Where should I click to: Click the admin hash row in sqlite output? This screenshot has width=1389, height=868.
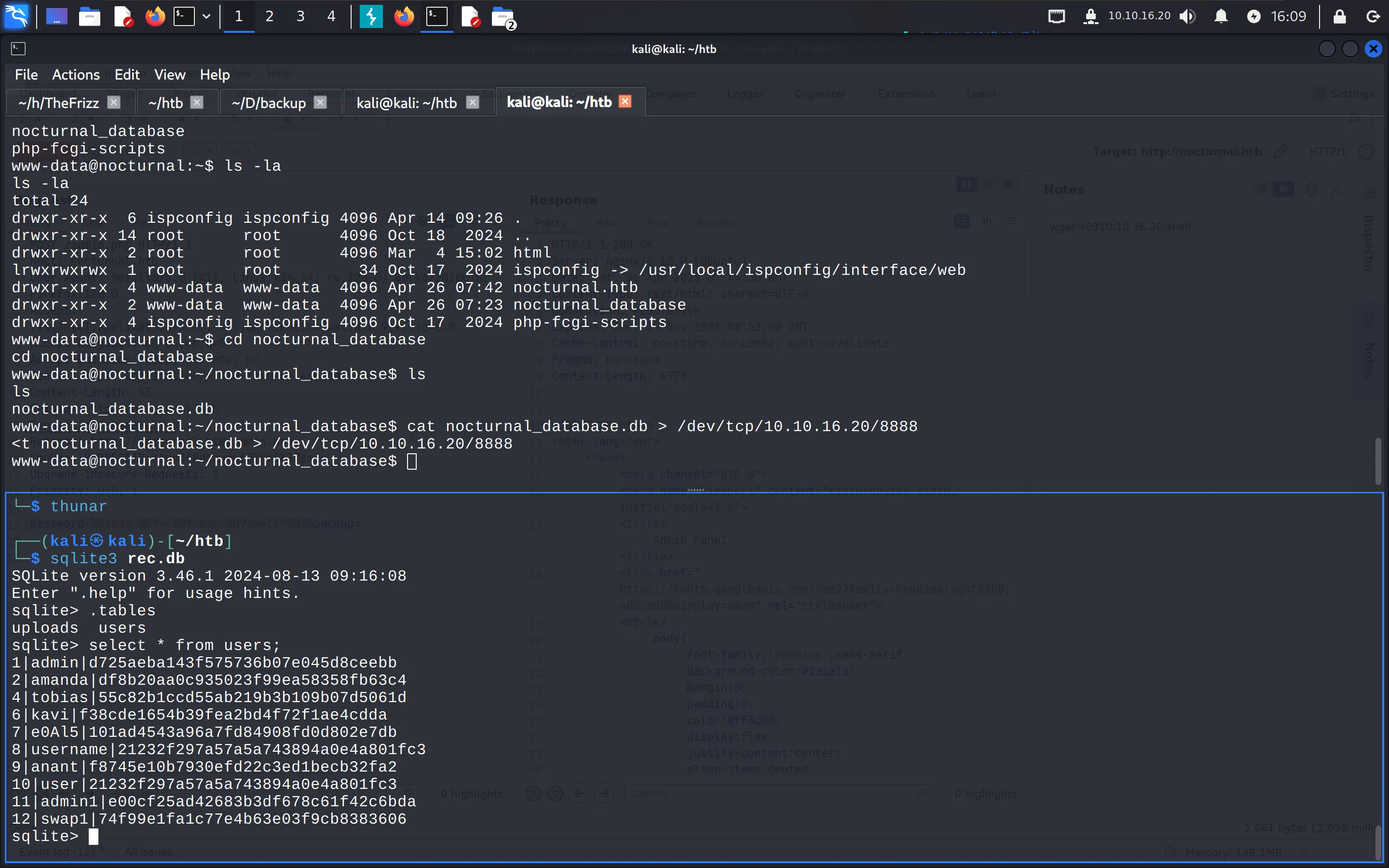click(204, 663)
